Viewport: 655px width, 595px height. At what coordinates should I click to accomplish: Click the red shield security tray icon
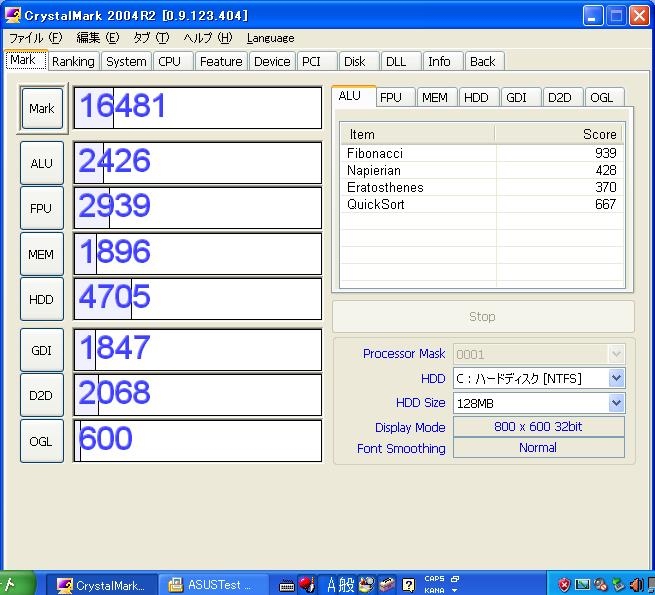point(564,585)
